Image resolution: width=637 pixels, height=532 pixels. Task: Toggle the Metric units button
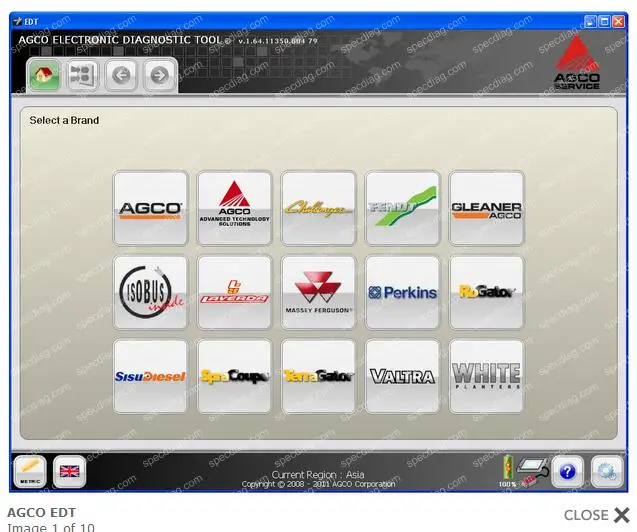pos(30,471)
